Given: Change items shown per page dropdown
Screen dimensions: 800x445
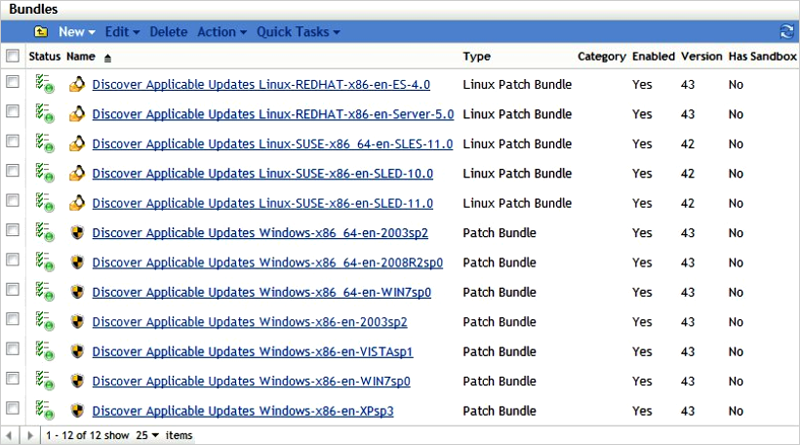Looking at the screenshot, I should pyautogui.click(x=147, y=435).
